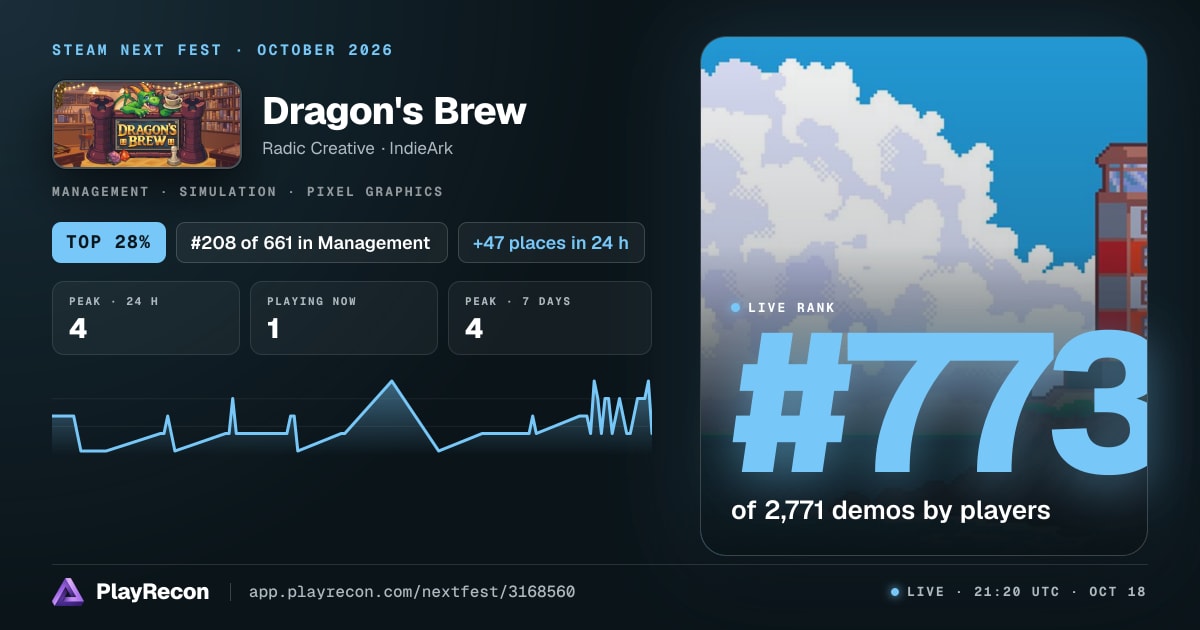Click the Dragon's Brew game thumbnail
The width and height of the screenshot is (1200, 630).
click(147, 124)
